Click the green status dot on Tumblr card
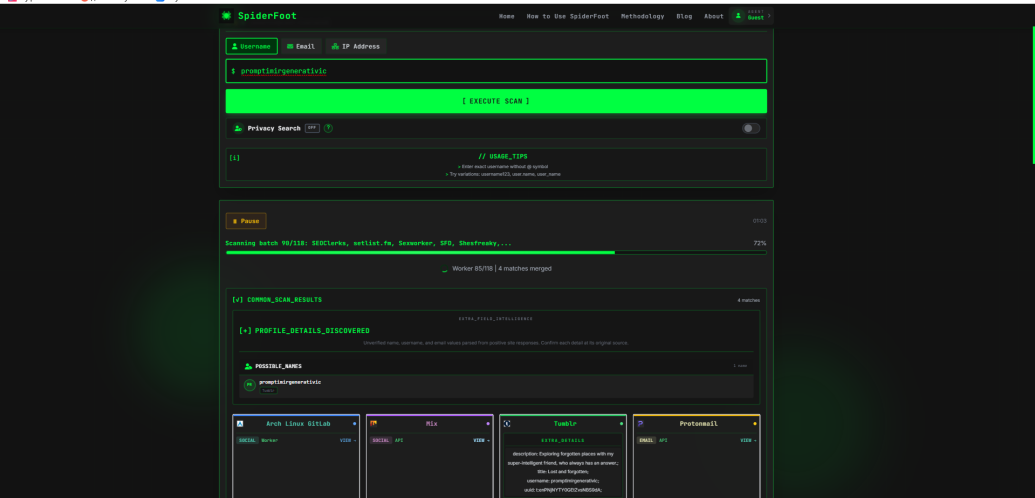Screen dimensions: 1035x498 coord(621,424)
